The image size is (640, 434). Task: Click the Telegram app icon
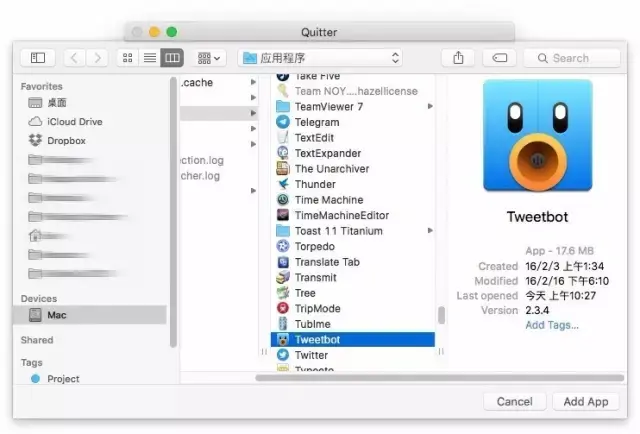283,122
